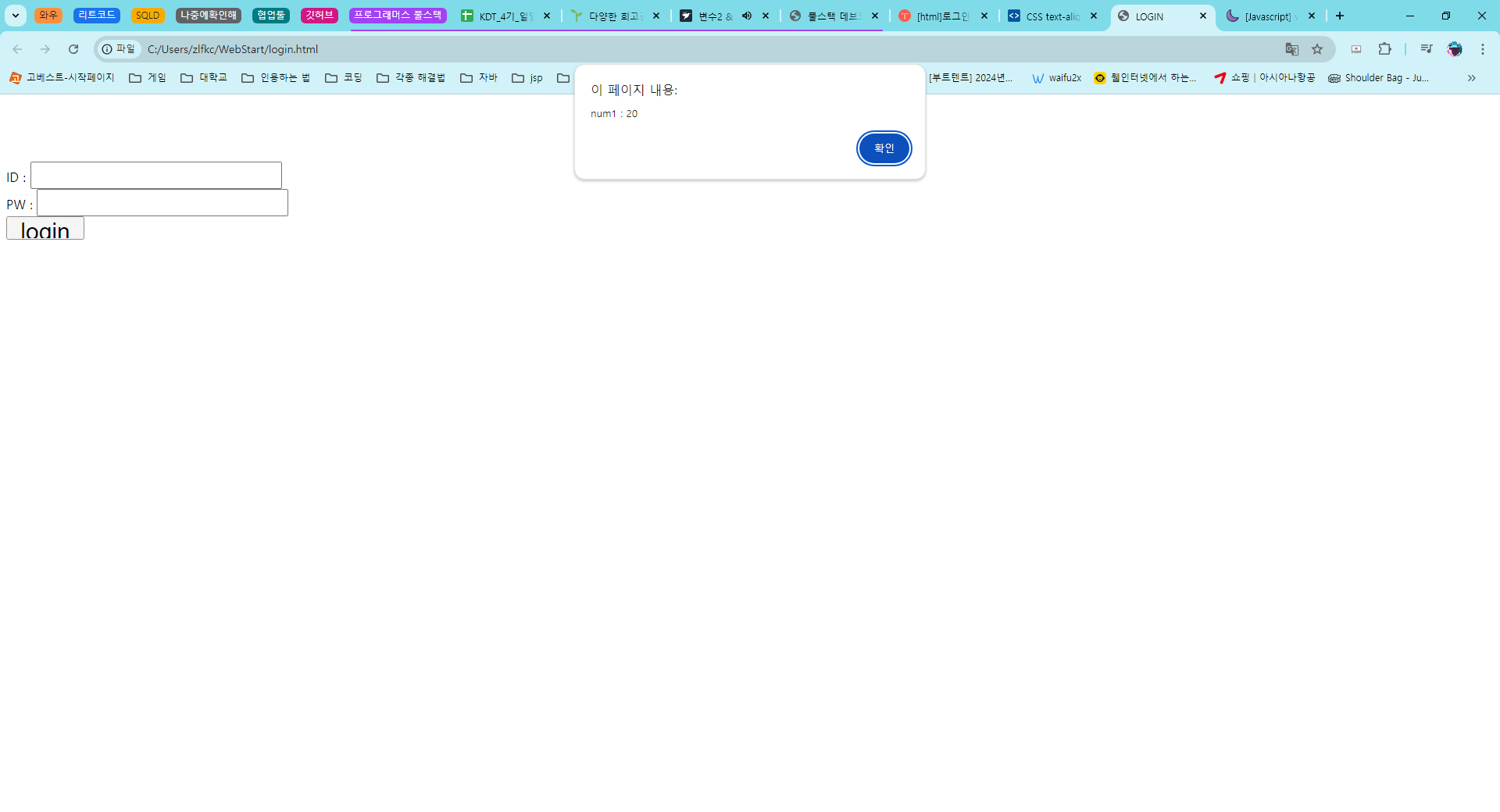Open the 쇼핑 | 아시아나항공 bookmark
Screen dimensions: 1500x812
coord(1265,78)
